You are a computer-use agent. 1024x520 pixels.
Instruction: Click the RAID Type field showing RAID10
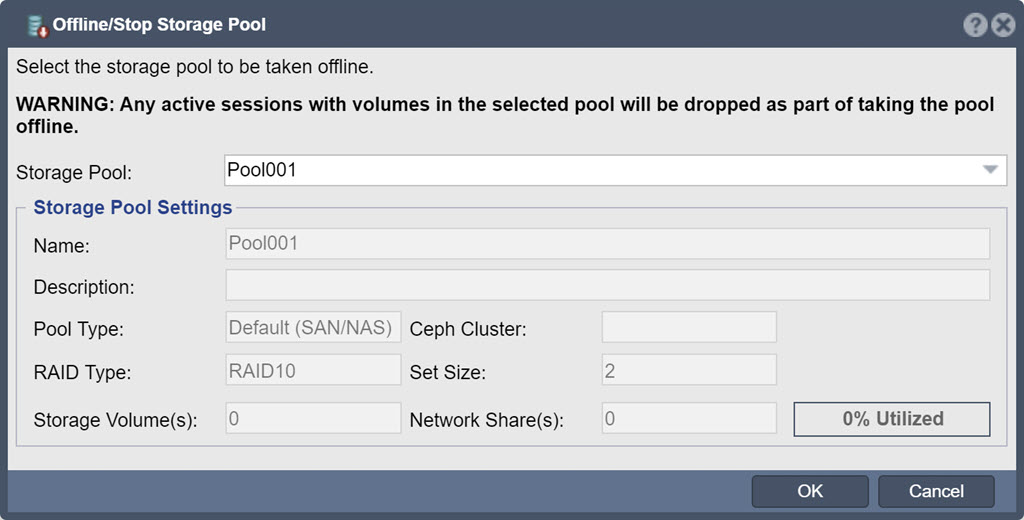313,370
